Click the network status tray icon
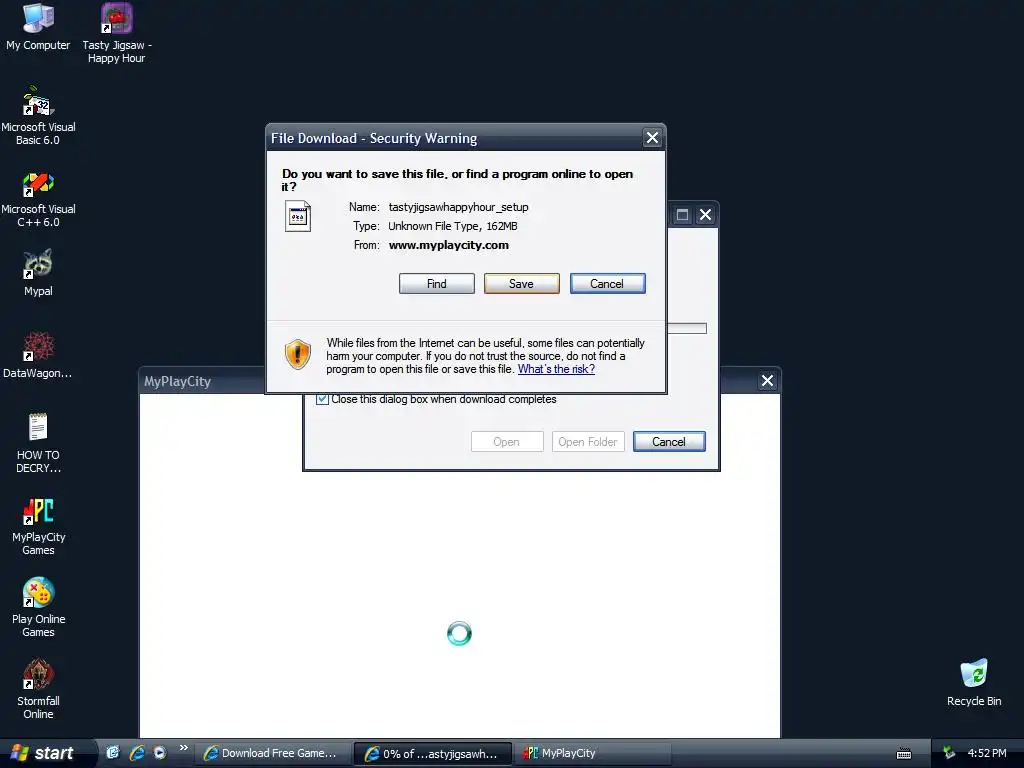The height and width of the screenshot is (768, 1024). click(x=949, y=754)
